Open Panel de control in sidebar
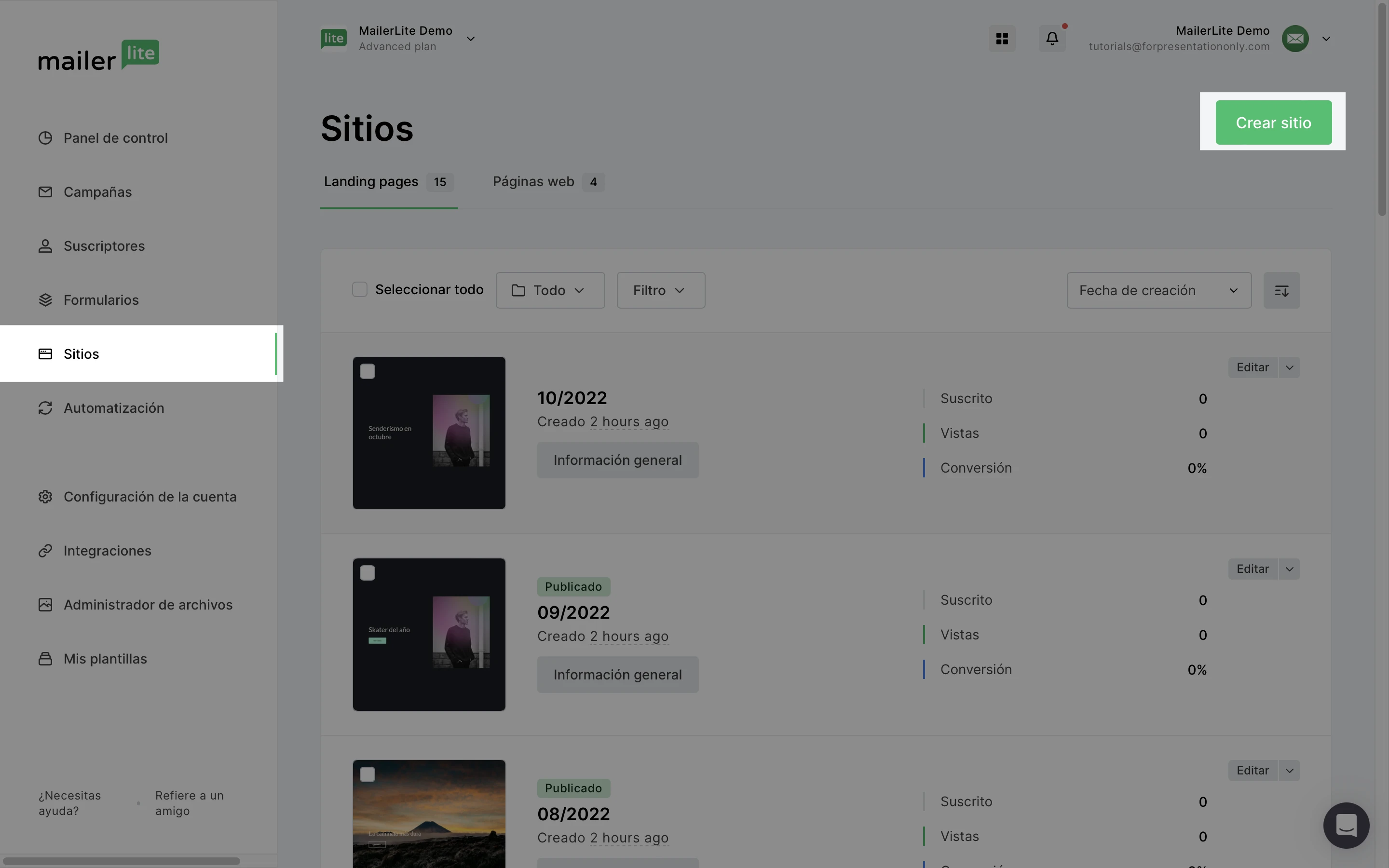This screenshot has height=868, width=1389. pyautogui.click(x=115, y=138)
